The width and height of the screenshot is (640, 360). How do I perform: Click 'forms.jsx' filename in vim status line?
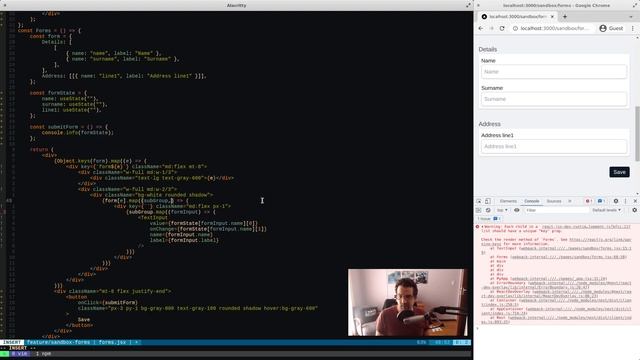(x=112, y=342)
